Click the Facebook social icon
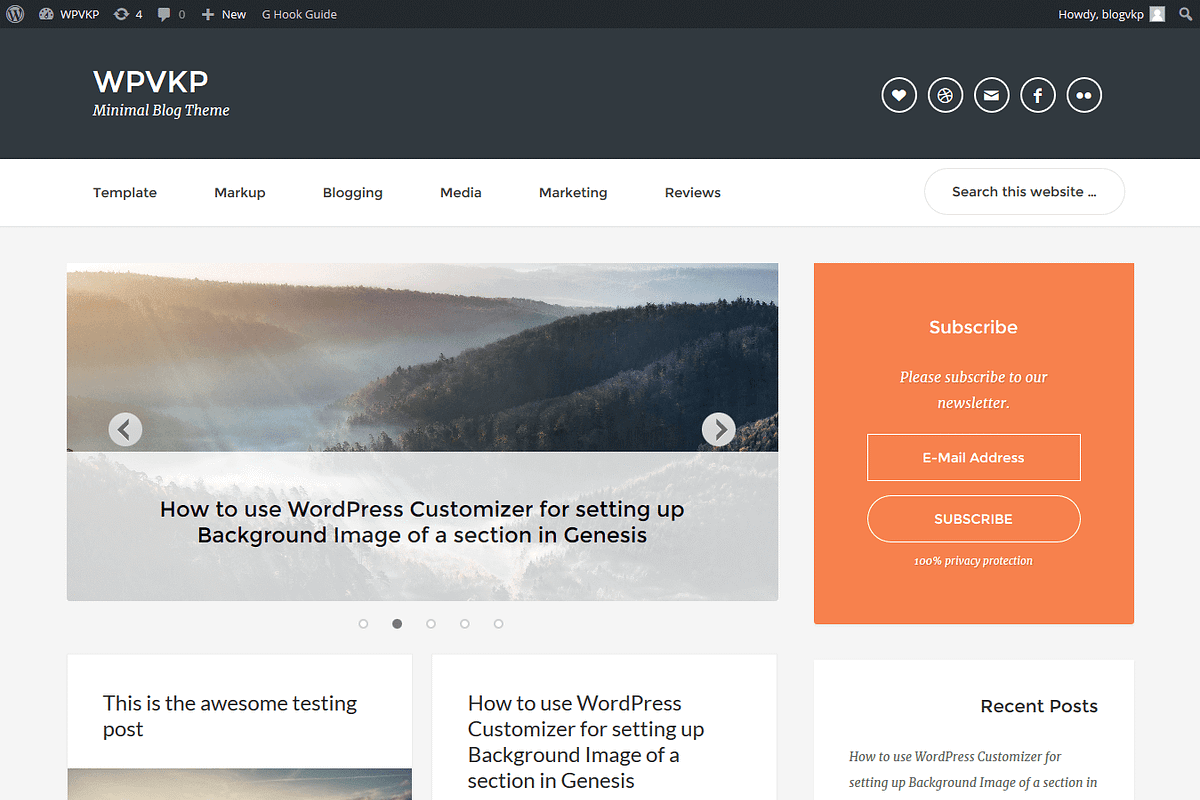This screenshot has width=1200, height=800. 1038,95
